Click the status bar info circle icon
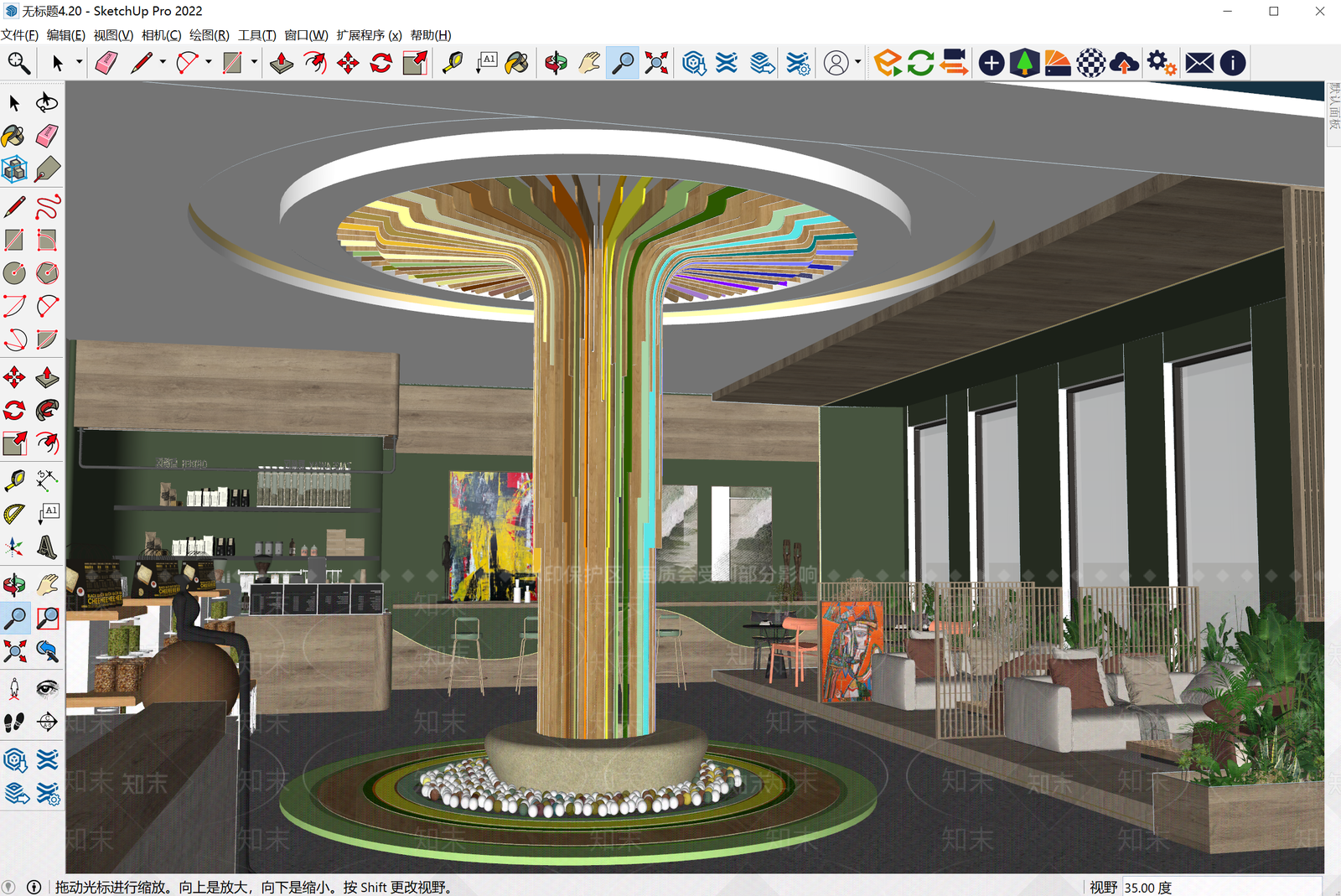 tap(34, 887)
